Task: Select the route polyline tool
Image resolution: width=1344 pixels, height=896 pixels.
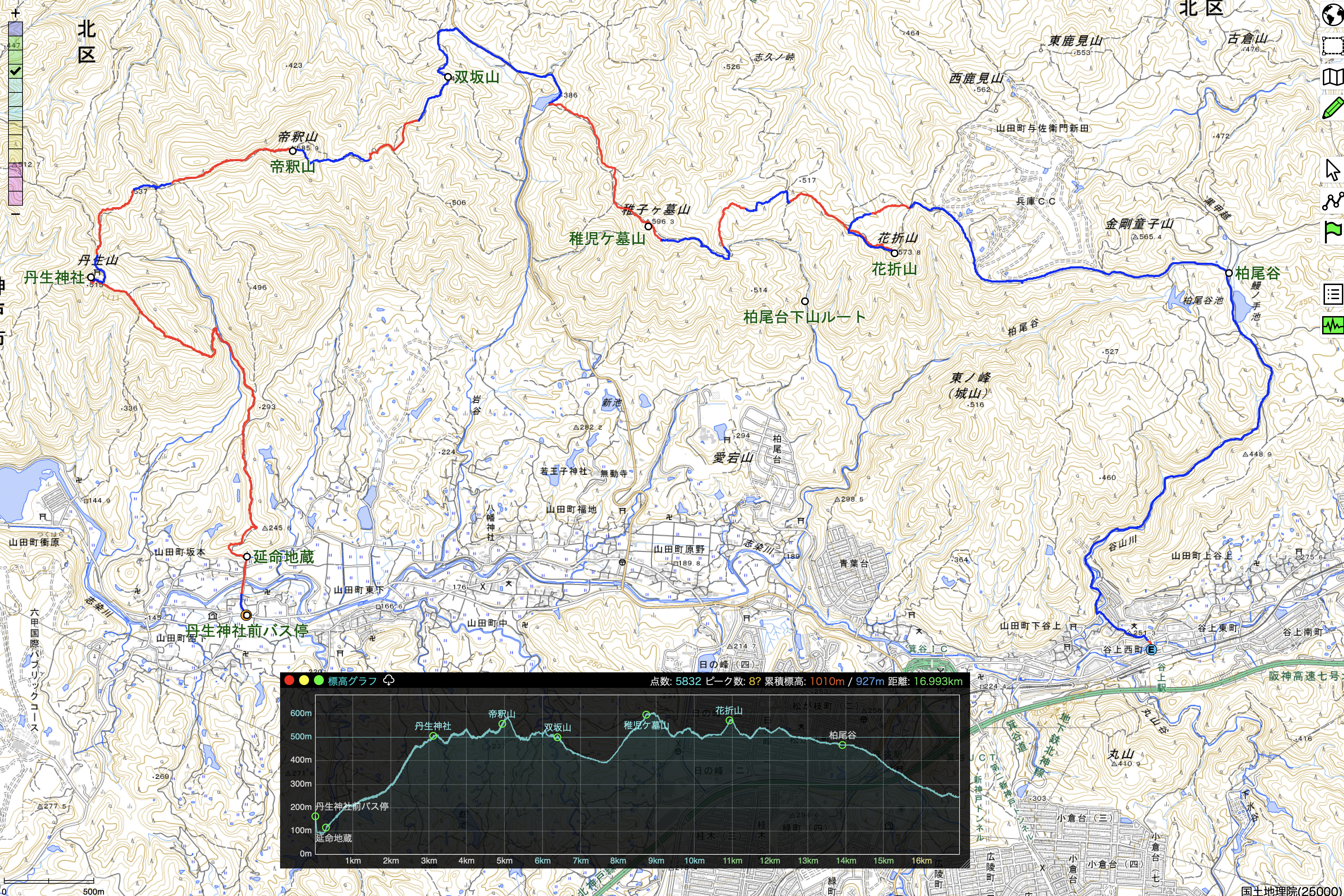Action: coord(1333,201)
